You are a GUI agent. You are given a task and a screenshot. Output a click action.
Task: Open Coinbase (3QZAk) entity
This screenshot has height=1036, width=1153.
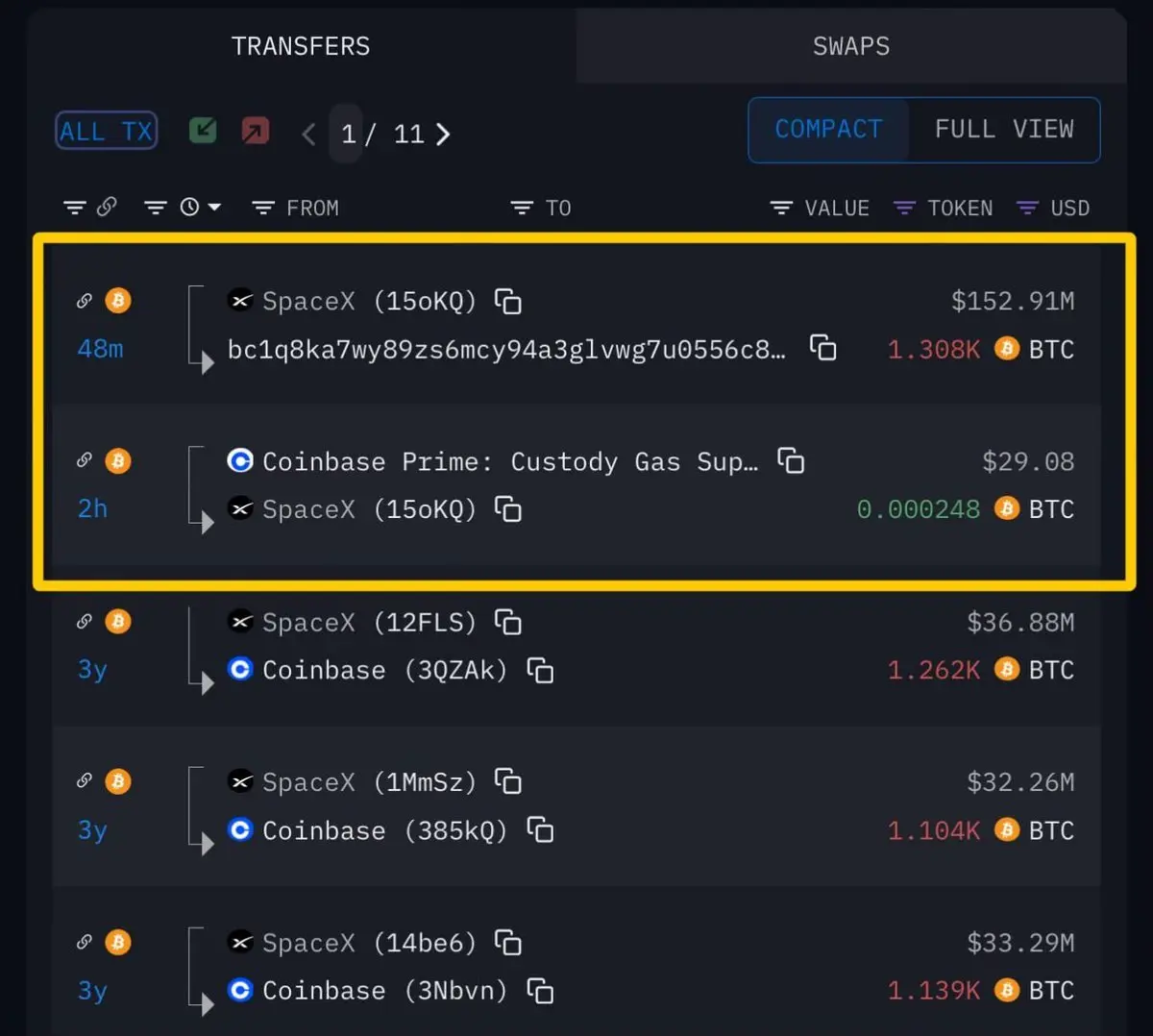(368, 670)
